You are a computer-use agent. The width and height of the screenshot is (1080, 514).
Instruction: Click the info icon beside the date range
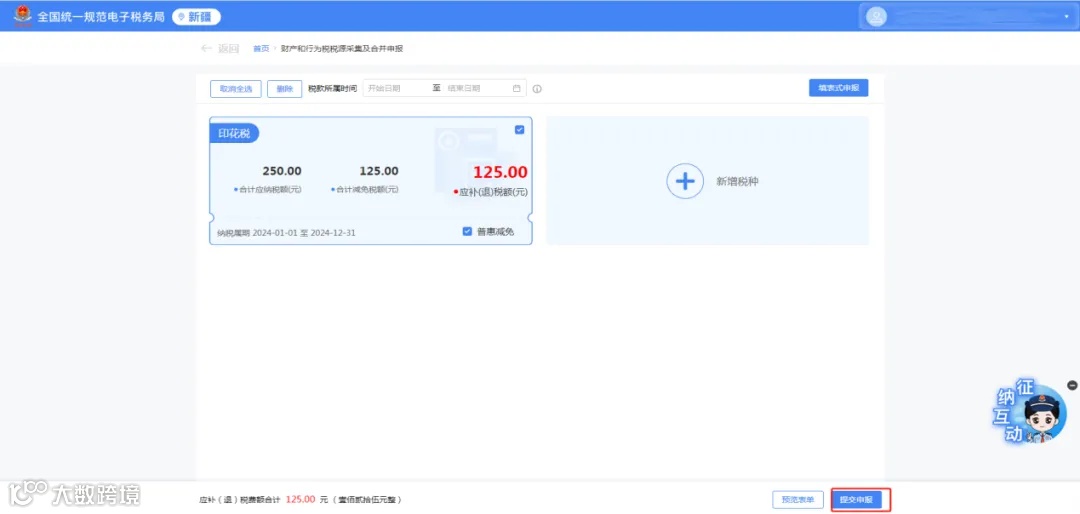pos(537,89)
